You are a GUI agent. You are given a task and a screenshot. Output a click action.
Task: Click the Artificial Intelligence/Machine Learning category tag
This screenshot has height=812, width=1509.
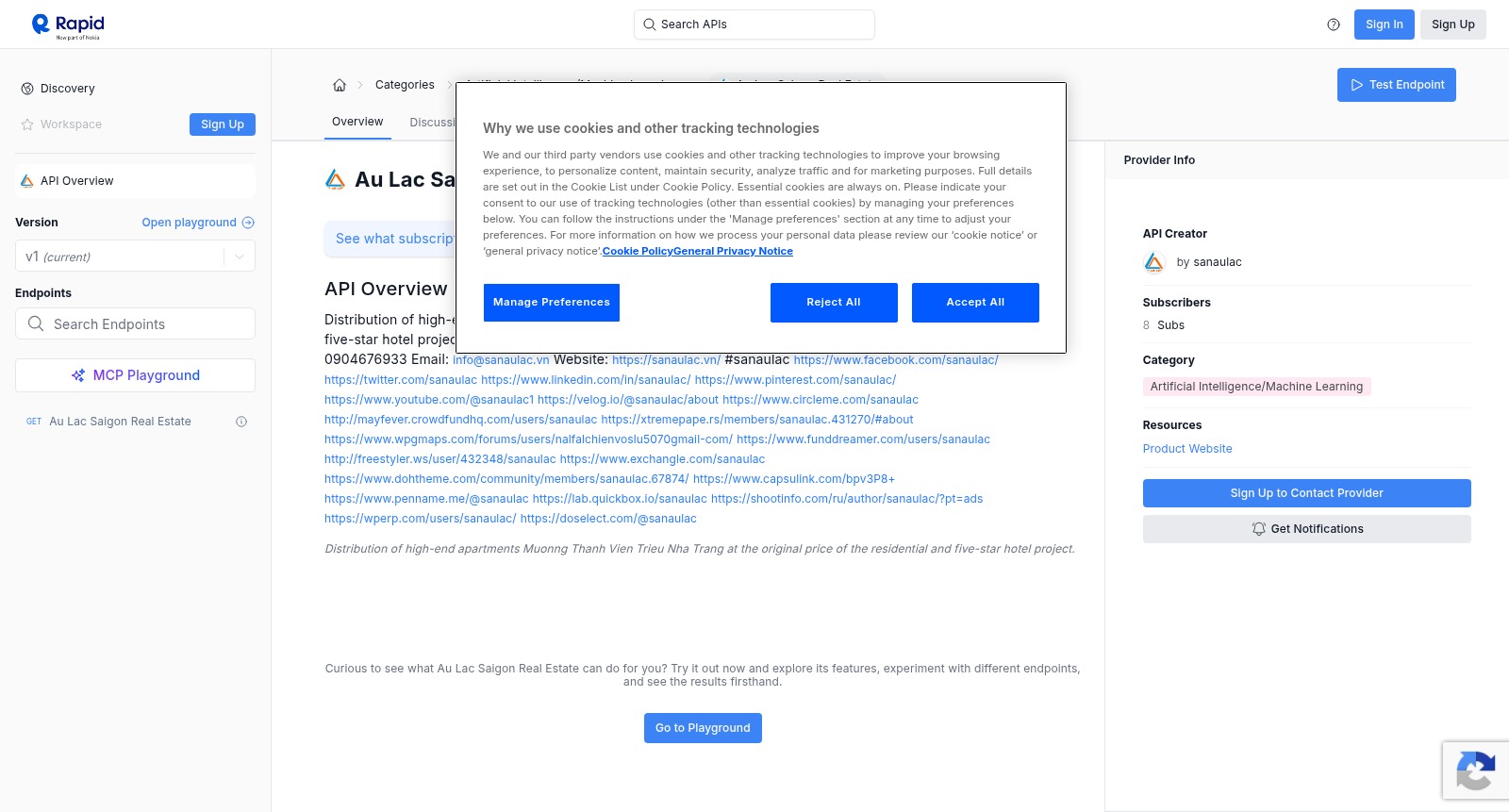(1256, 387)
